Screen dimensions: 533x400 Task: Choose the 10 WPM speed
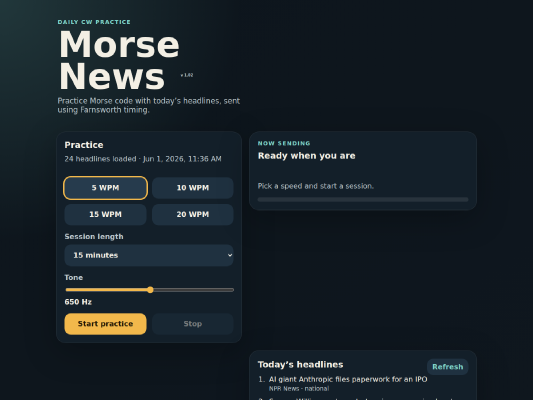click(x=193, y=188)
